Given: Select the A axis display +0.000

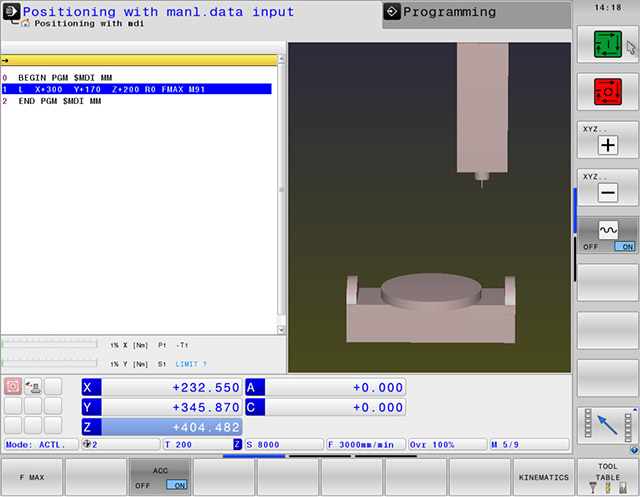Looking at the screenshot, I should [325, 387].
